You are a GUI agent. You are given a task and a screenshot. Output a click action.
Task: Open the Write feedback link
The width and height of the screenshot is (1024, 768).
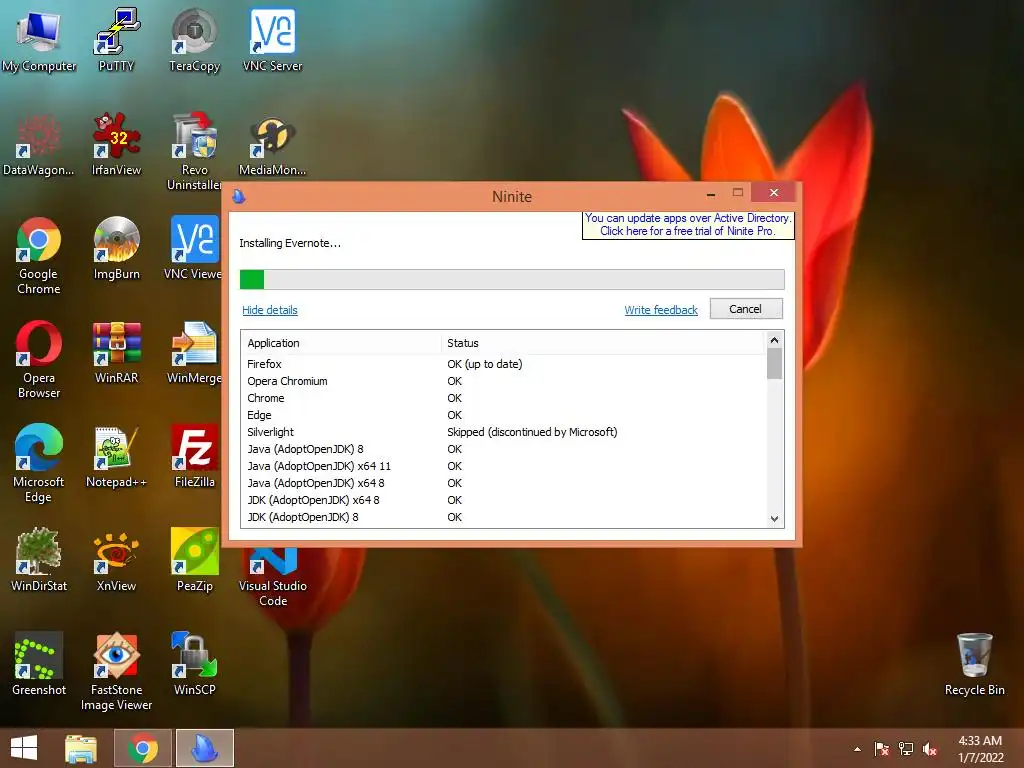click(x=661, y=310)
